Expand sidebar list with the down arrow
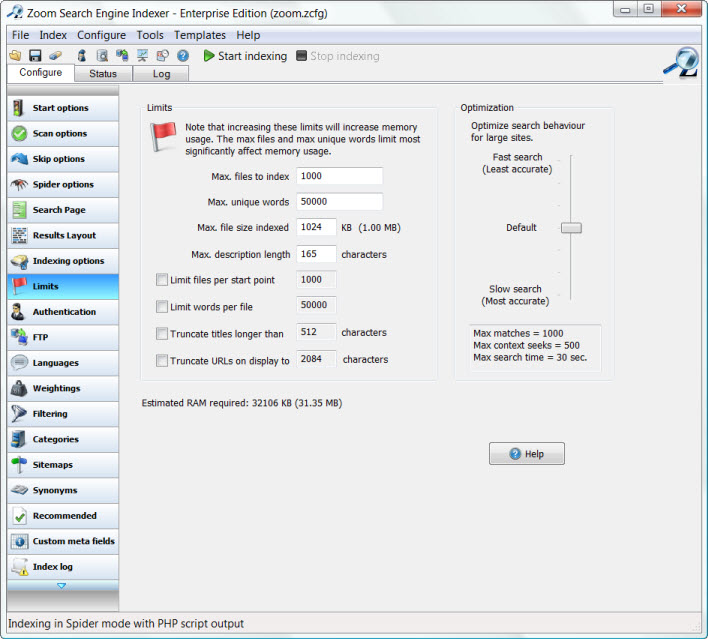Screen dimensions: 708x639 pyautogui.click(x=62, y=586)
